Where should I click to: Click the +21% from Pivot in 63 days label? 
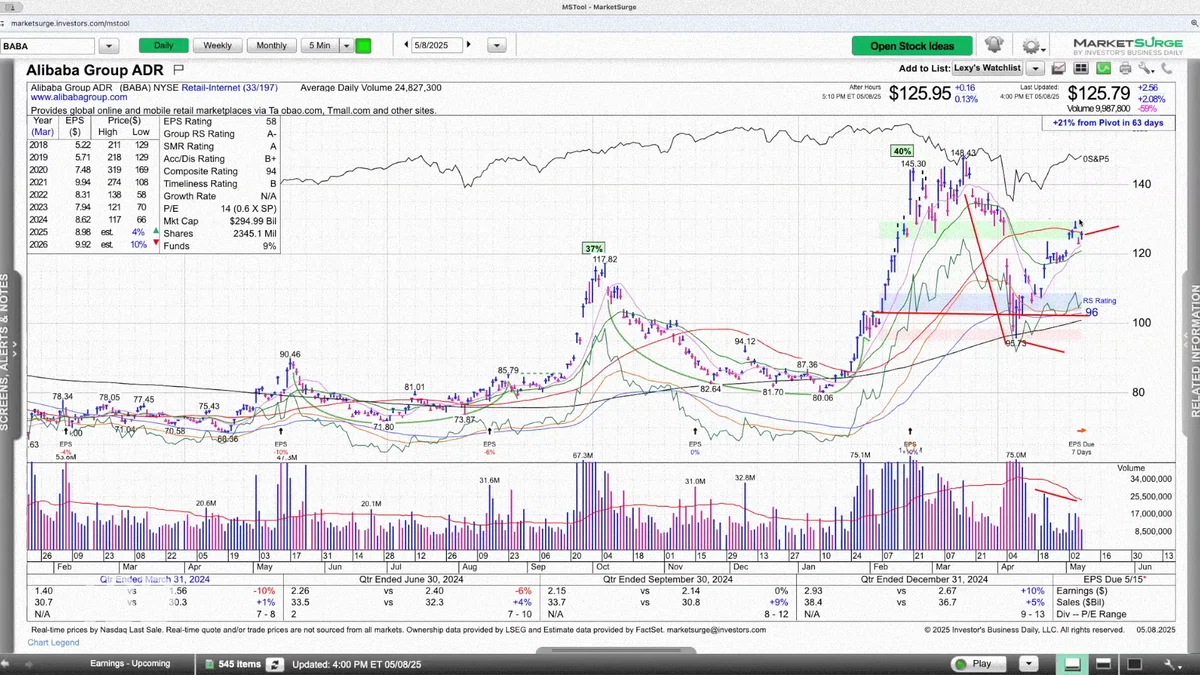pos(1107,123)
